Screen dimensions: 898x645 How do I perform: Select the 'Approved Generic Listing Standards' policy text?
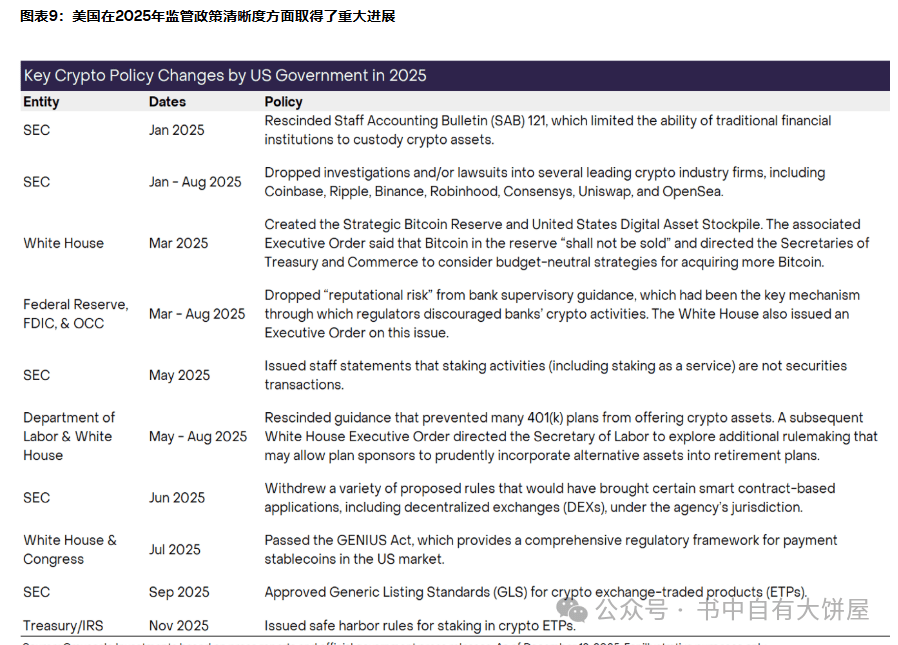coord(535,592)
